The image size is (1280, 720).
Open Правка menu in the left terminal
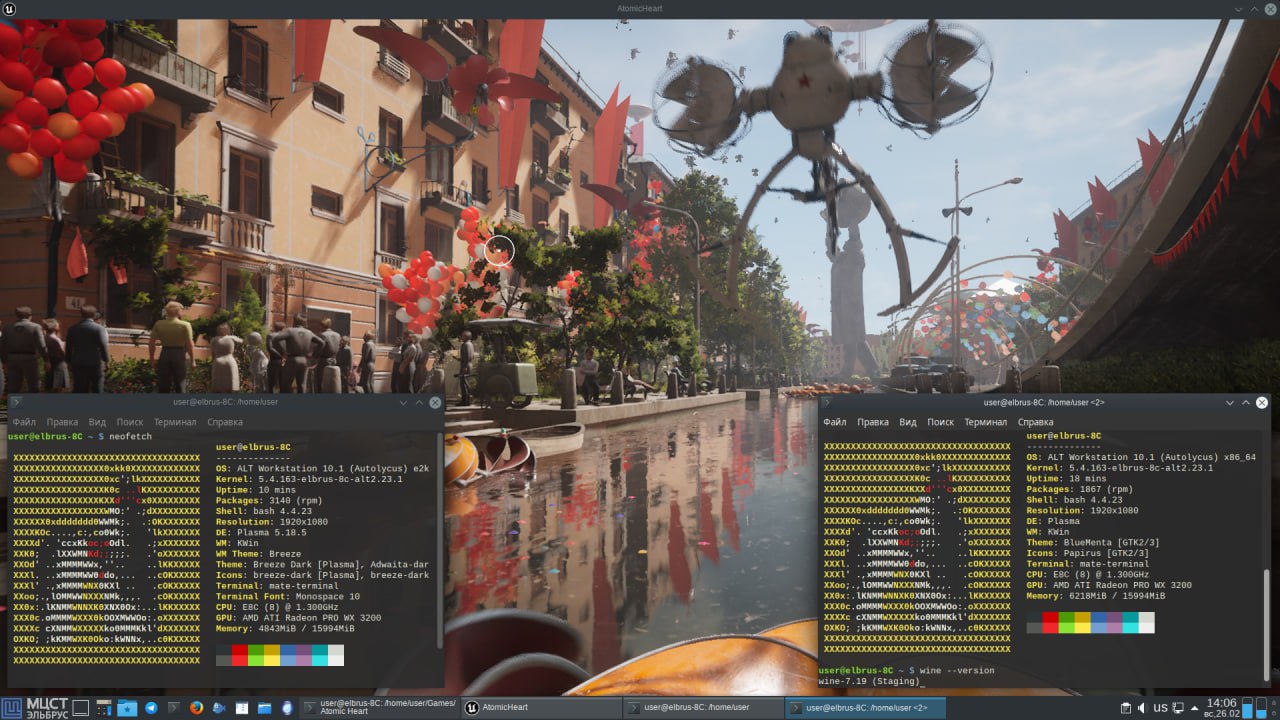(62, 422)
